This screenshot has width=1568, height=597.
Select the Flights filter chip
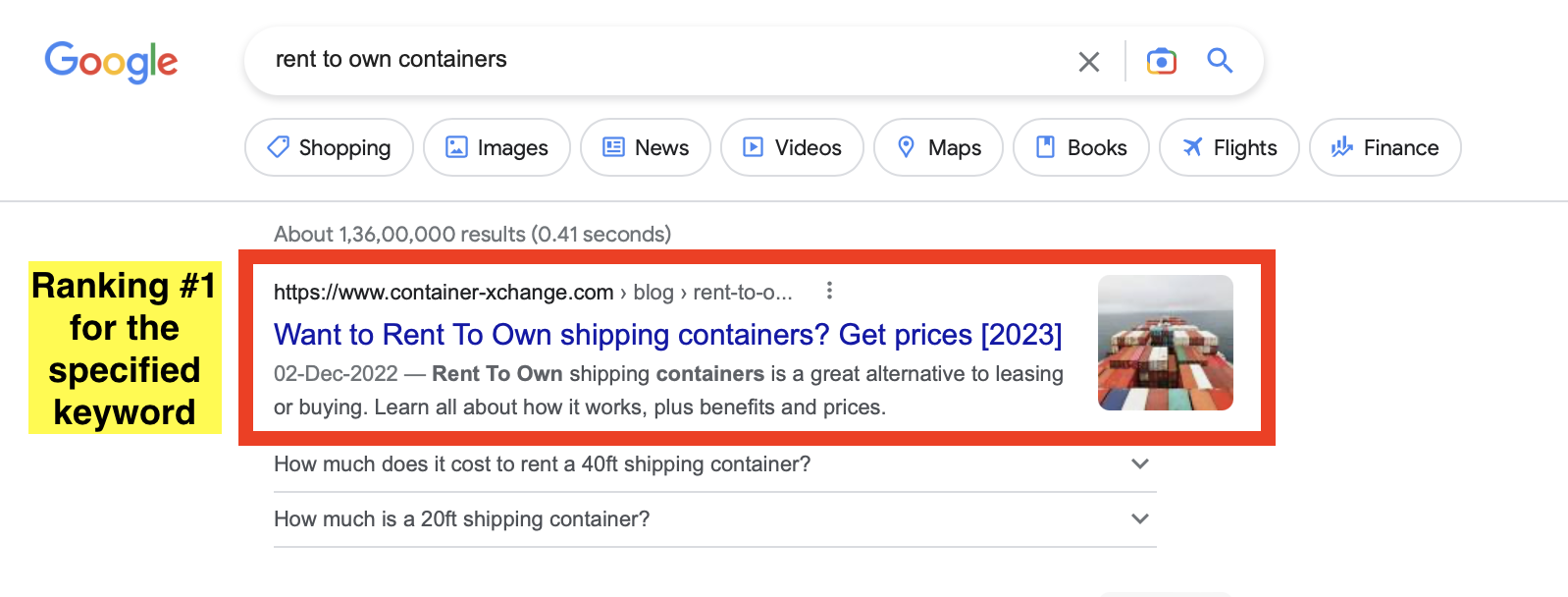[x=1228, y=147]
